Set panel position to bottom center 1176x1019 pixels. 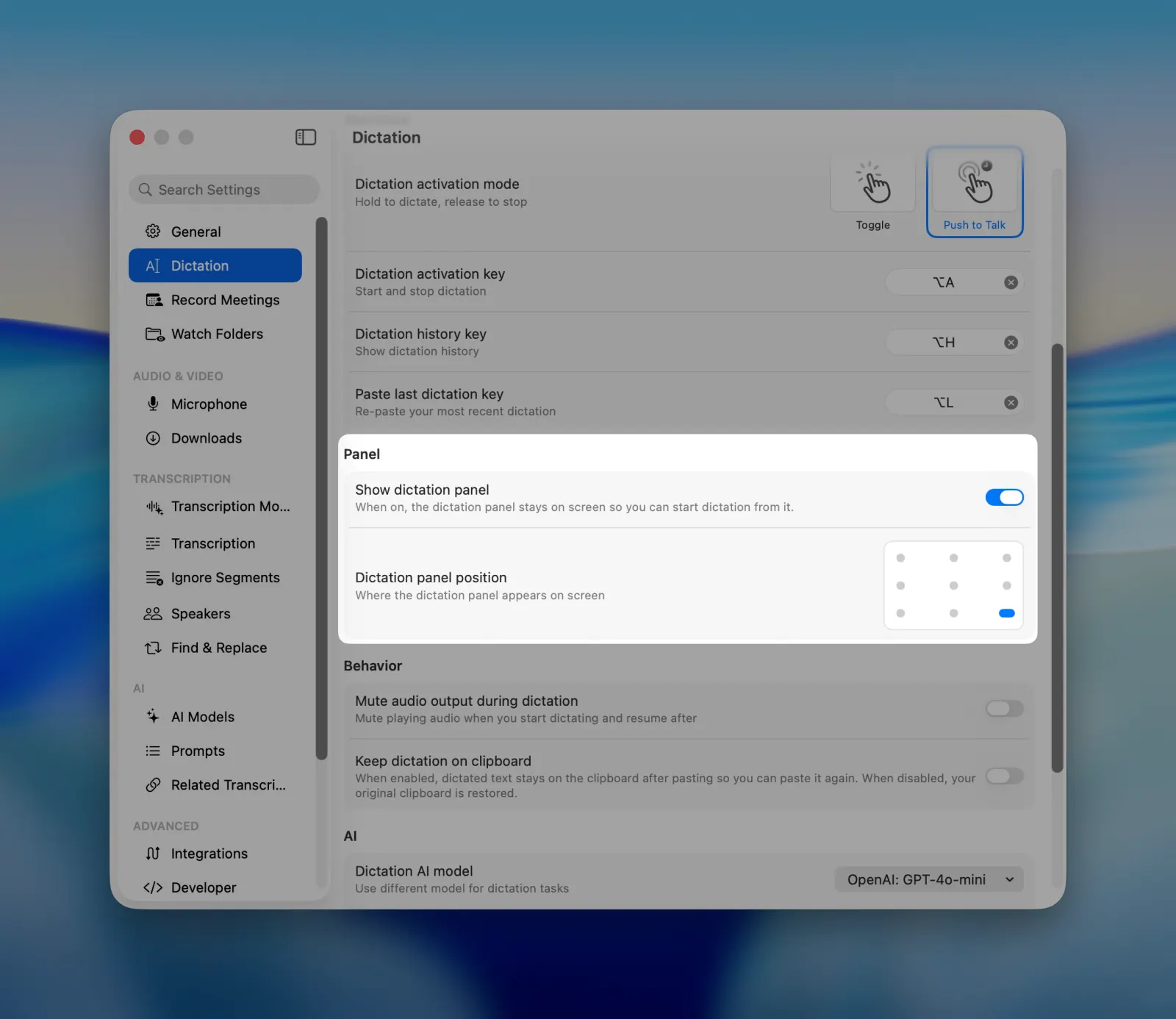[953, 613]
